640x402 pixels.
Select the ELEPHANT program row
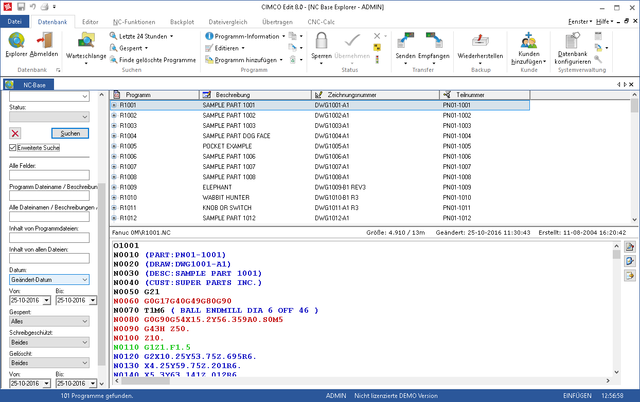coord(320,187)
